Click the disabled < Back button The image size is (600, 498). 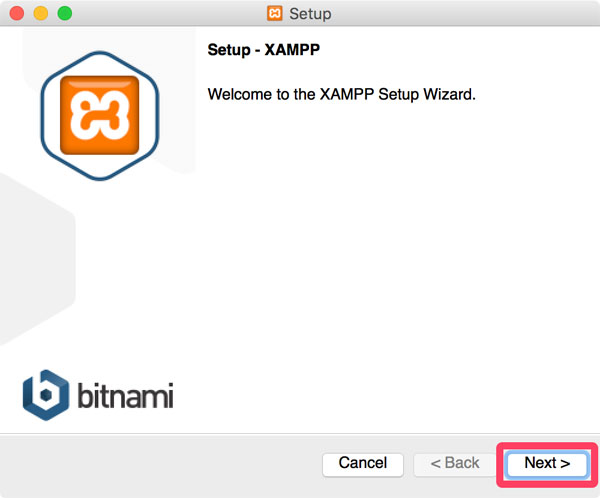455,464
